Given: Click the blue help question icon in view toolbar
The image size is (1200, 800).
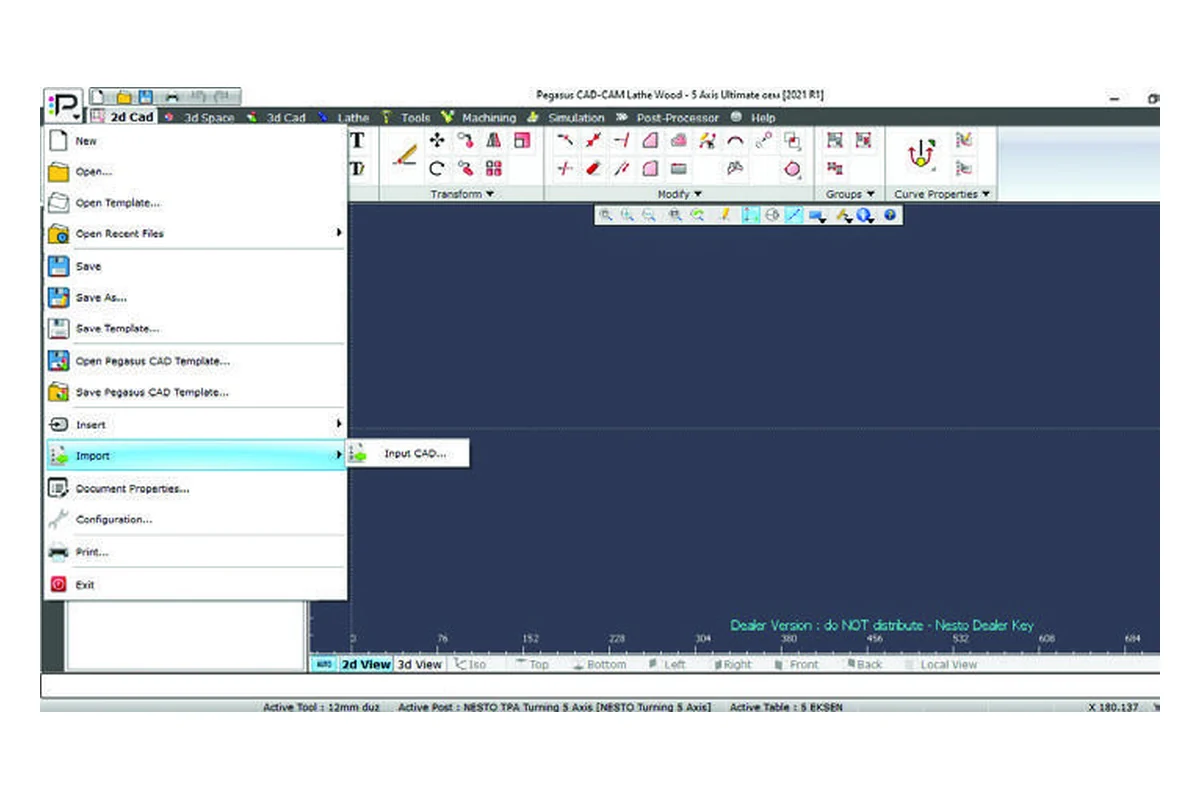Looking at the screenshot, I should (x=889, y=214).
